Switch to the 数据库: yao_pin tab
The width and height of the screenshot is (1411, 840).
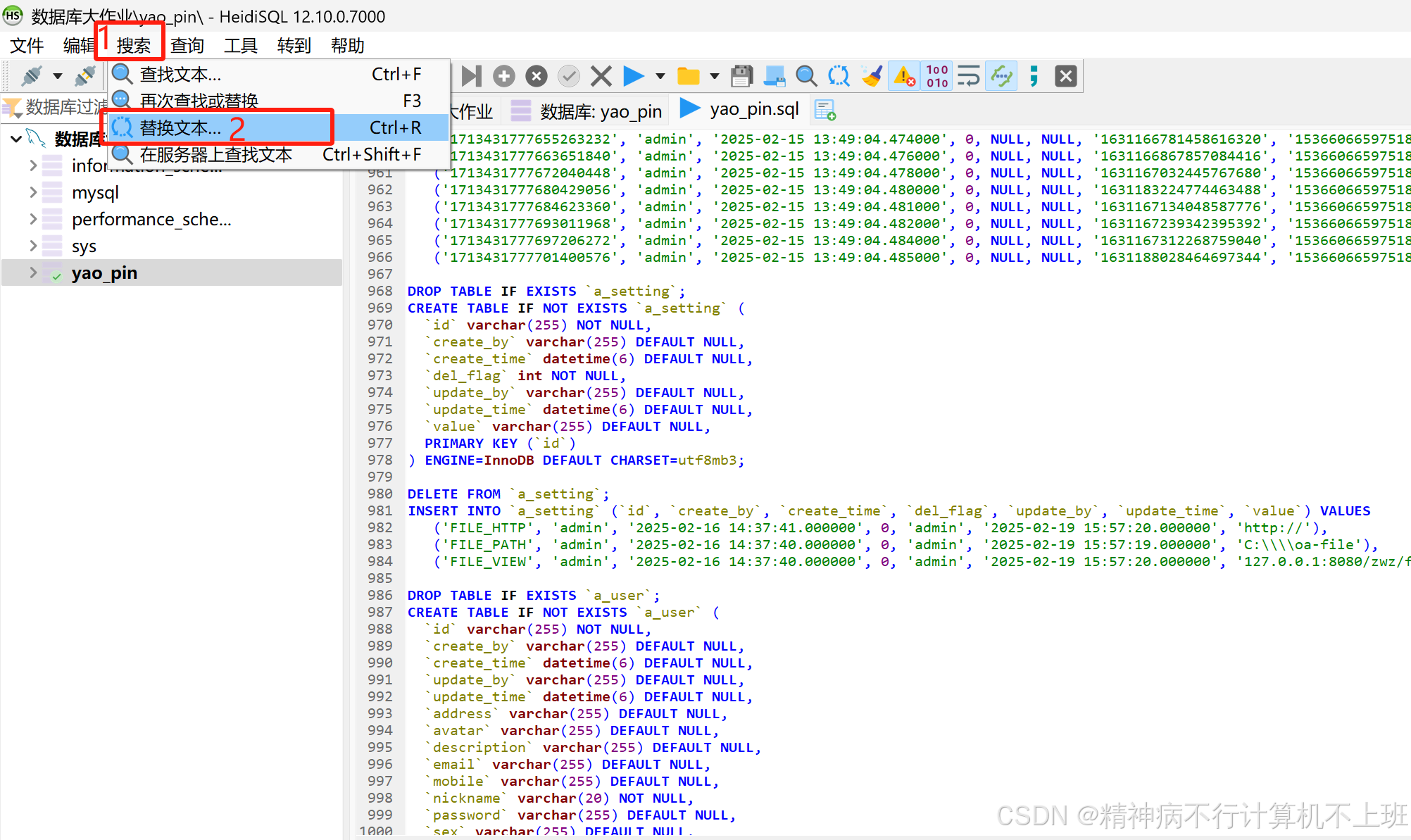(600, 111)
